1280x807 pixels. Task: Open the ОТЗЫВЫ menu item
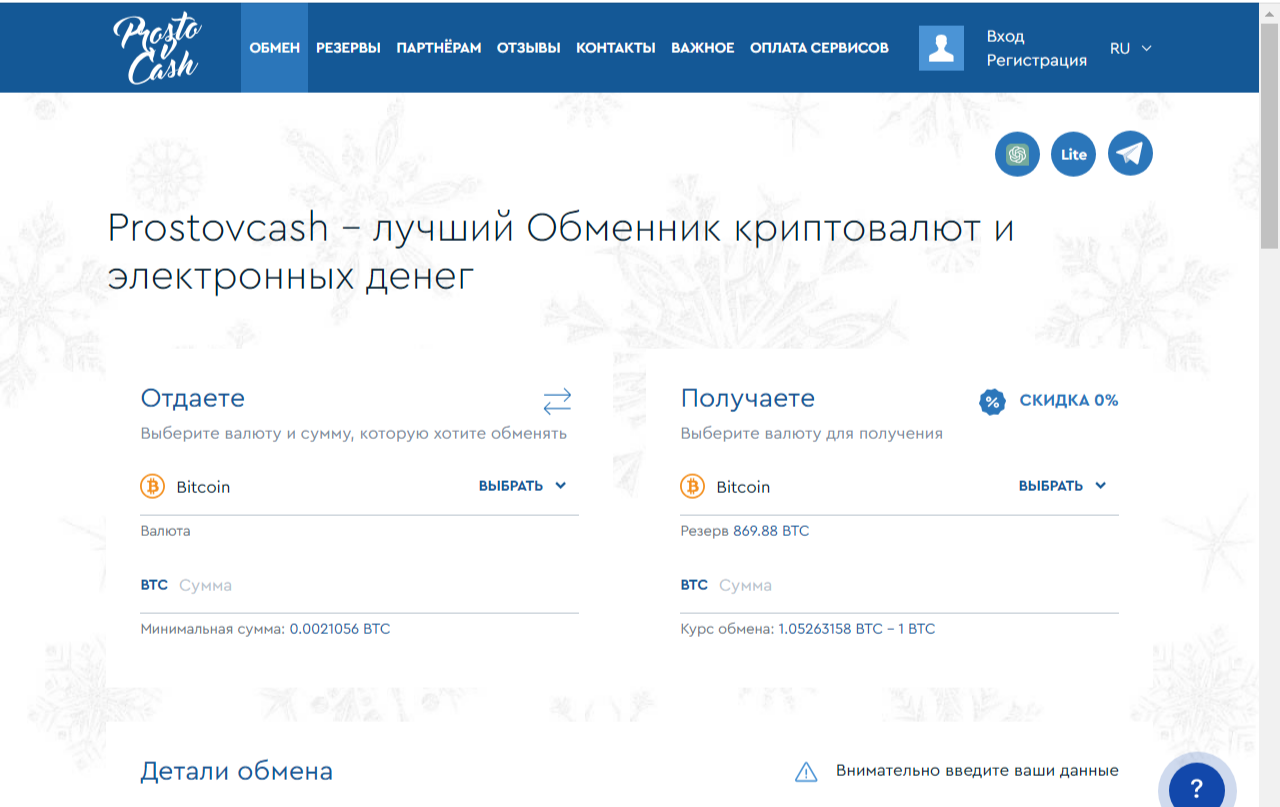click(529, 48)
